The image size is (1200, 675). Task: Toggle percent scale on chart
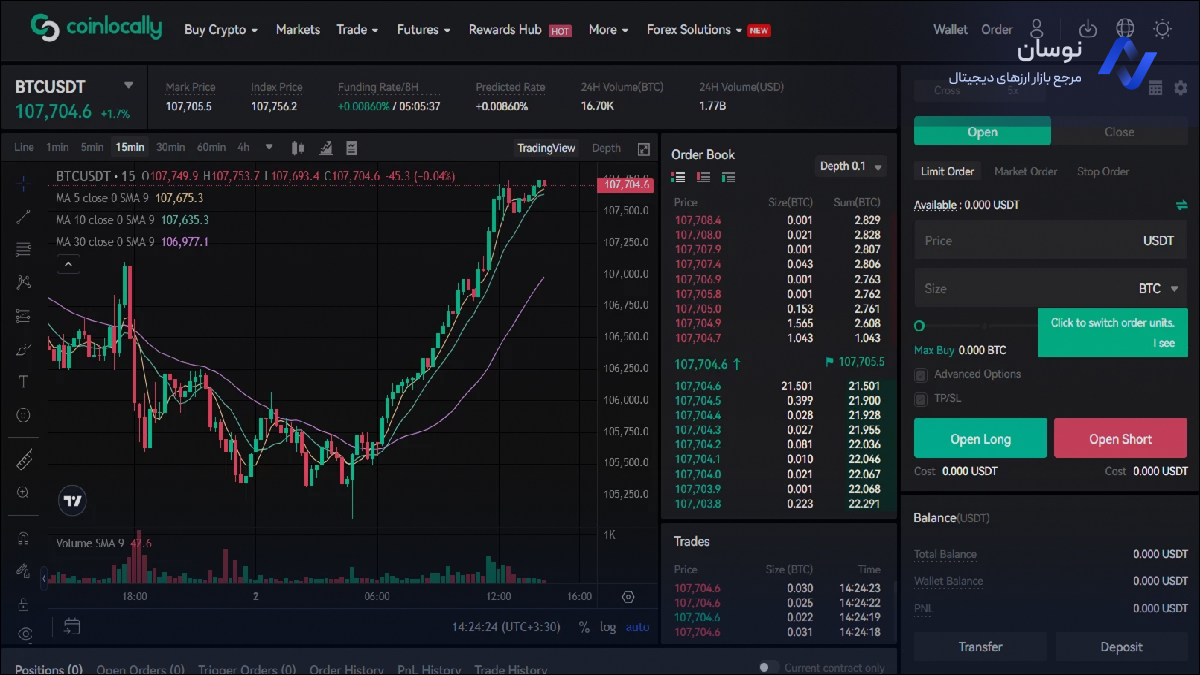click(584, 627)
